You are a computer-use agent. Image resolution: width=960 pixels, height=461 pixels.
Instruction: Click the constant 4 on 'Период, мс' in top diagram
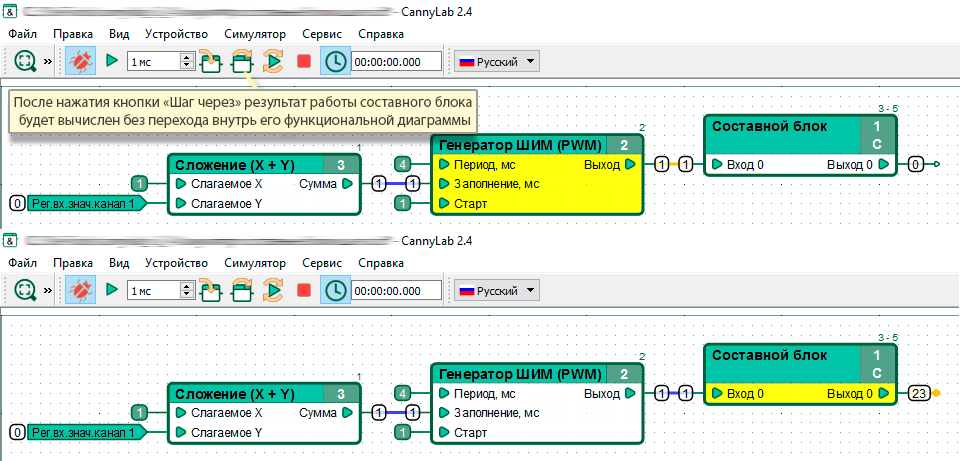[402, 164]
